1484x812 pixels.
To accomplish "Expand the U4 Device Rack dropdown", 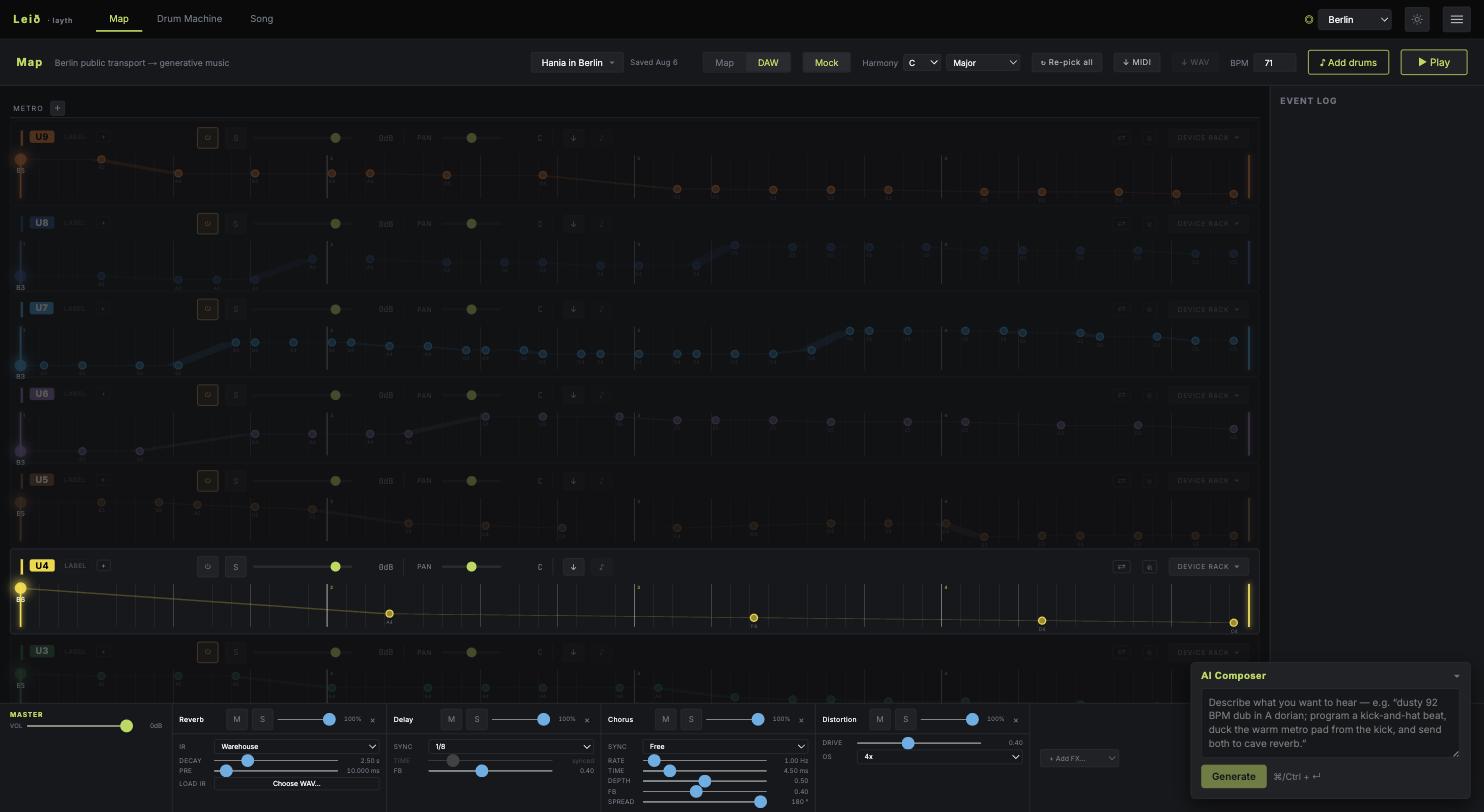I will click(1208, 567).
